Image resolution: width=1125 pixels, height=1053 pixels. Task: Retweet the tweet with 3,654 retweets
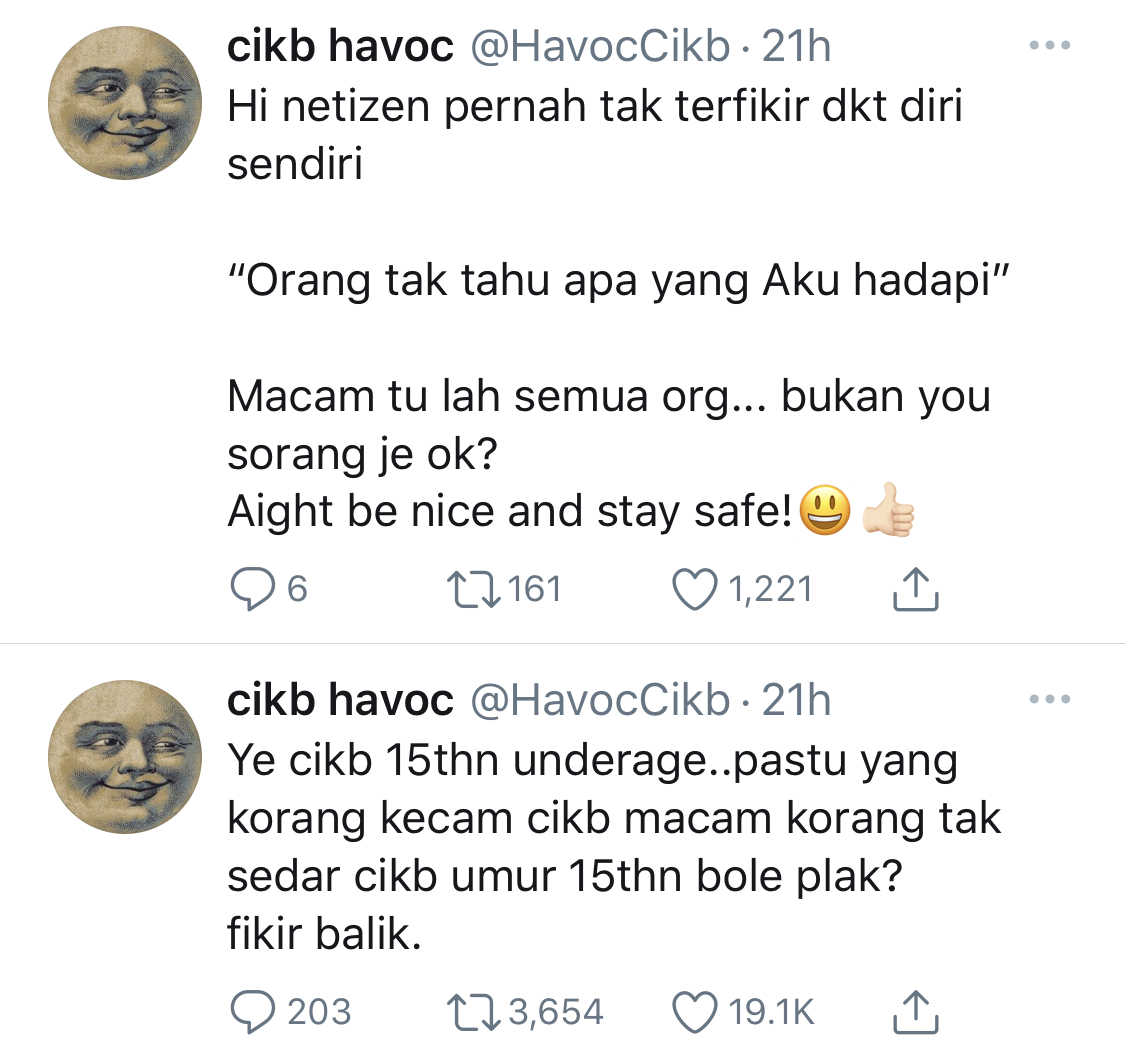point(473,1011)
